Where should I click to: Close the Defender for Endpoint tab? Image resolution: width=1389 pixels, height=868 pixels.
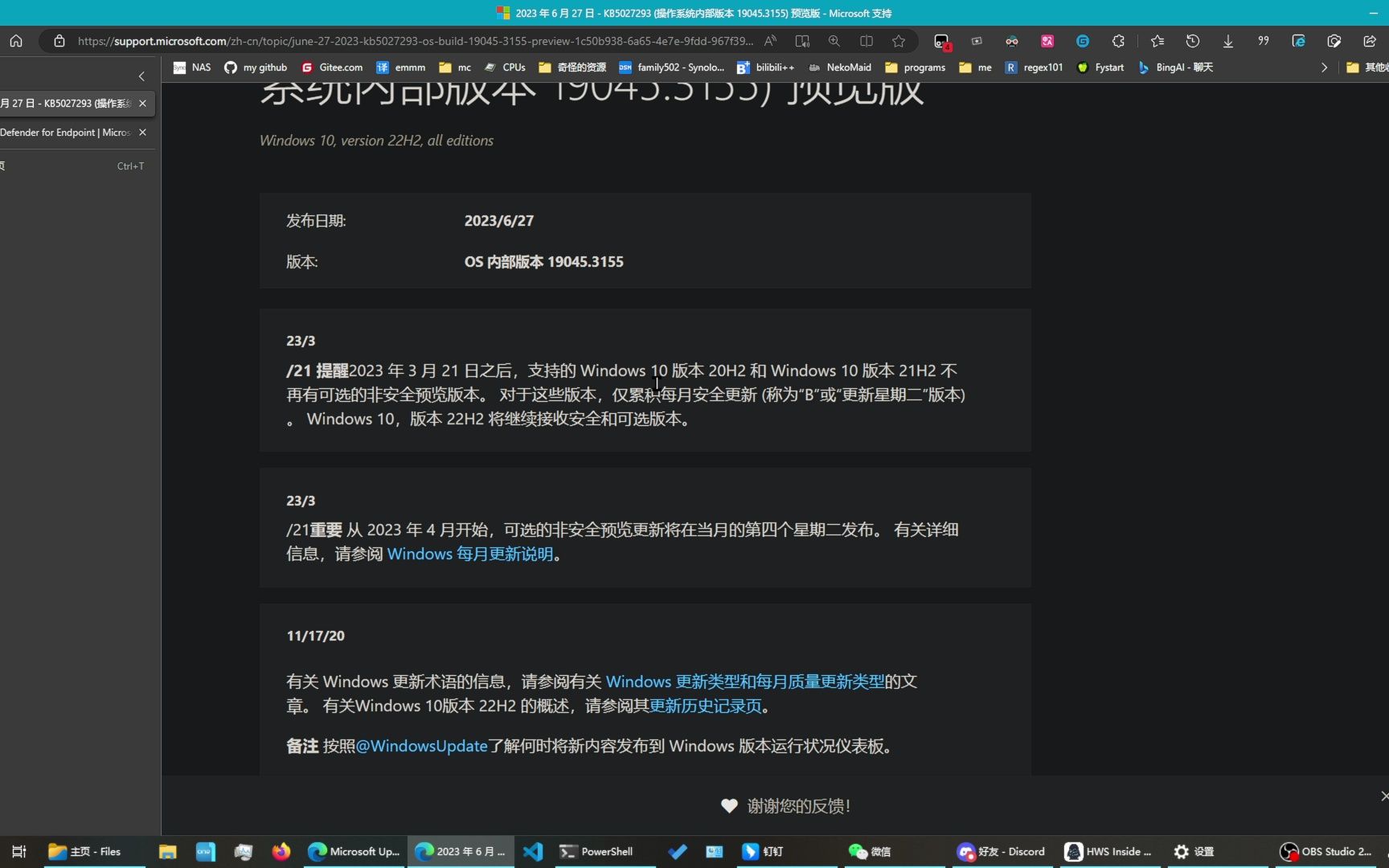pos(142,133)
